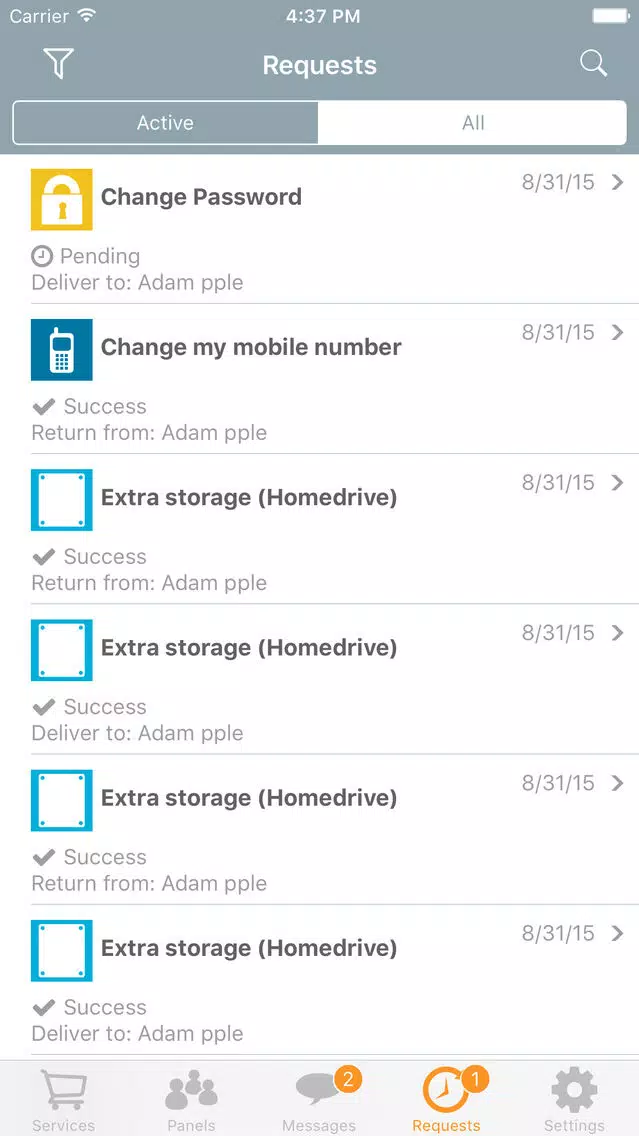Open Messages speech bubble icon
Viewport: 639px width, 1136px height.
(319, 1099)
